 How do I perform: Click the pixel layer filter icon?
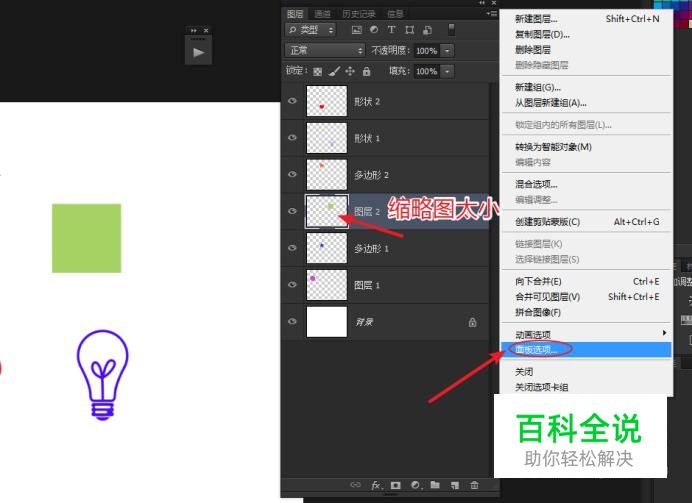click(x=357, y=30)
